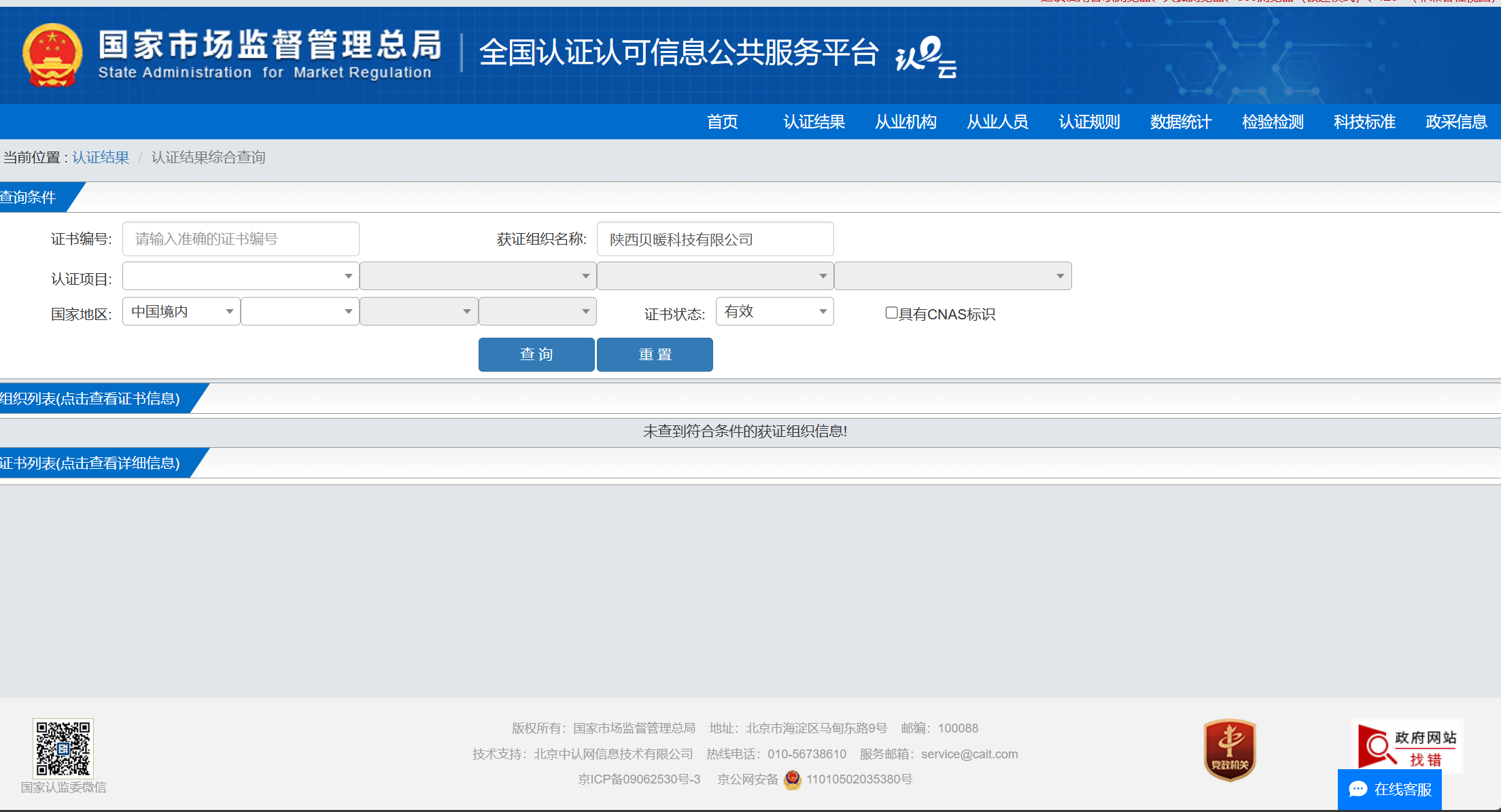Viewport: 1501px width, 812px height.
Task: Focus the 获证组织名称 input field
Action: pos(715,239)
